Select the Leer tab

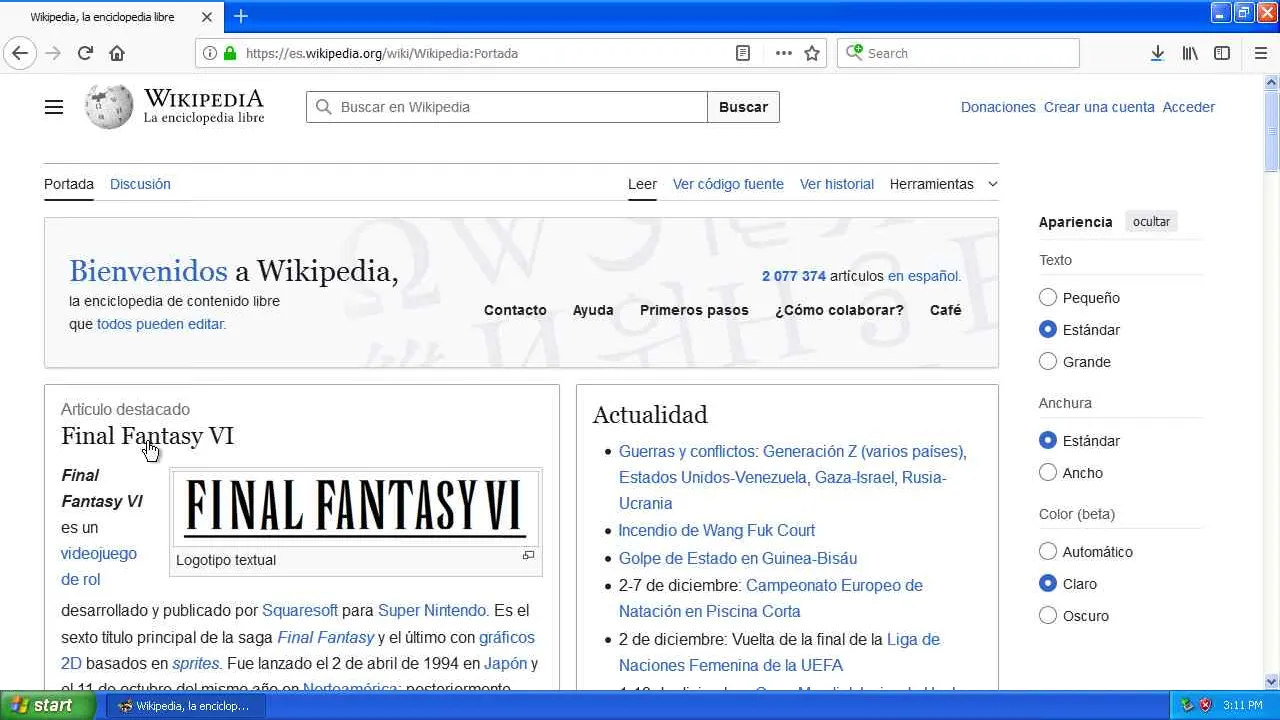(642, 184)
